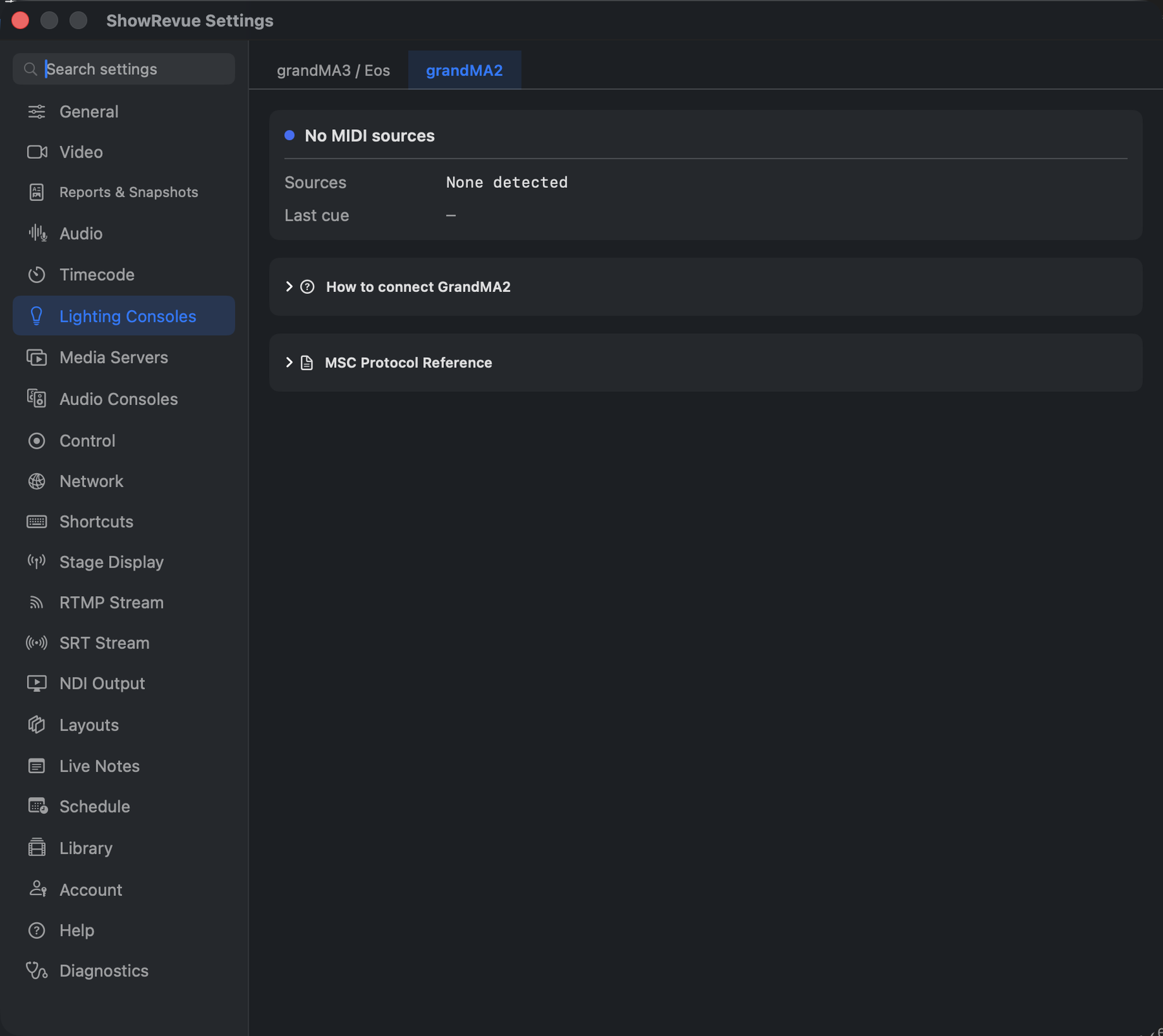Click the Audio waveform icon
This screenshot has height=1036, width=1163.
click(37, 233)
